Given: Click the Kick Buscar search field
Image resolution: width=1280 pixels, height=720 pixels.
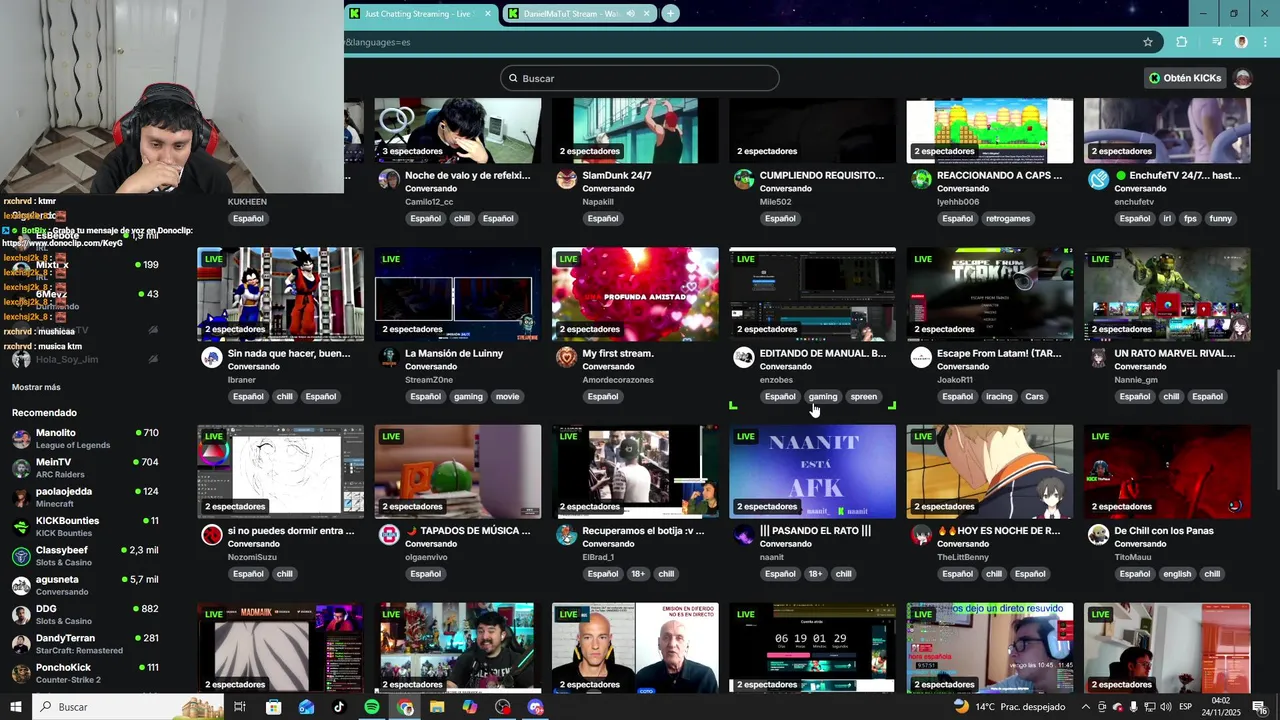Looking at the screenshot, I should tap(640, 78).
